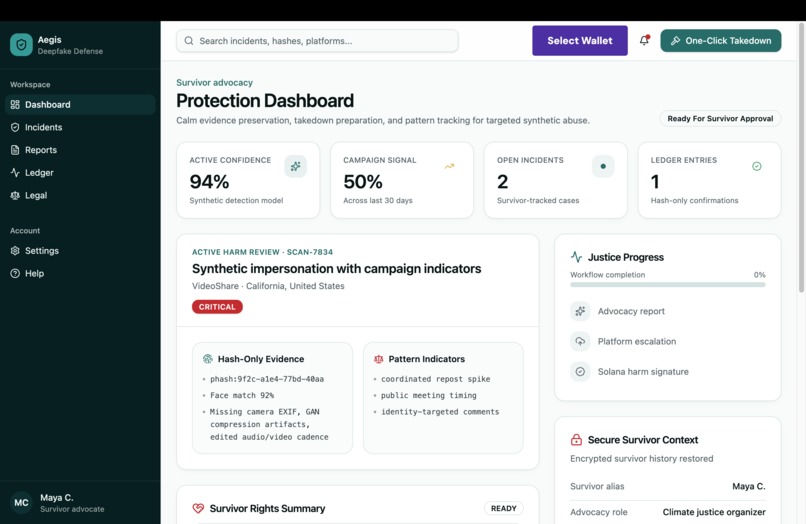Select the Solana harm signature step text
The width and height of the screenshot is (806, 524).
click(643, 372)
